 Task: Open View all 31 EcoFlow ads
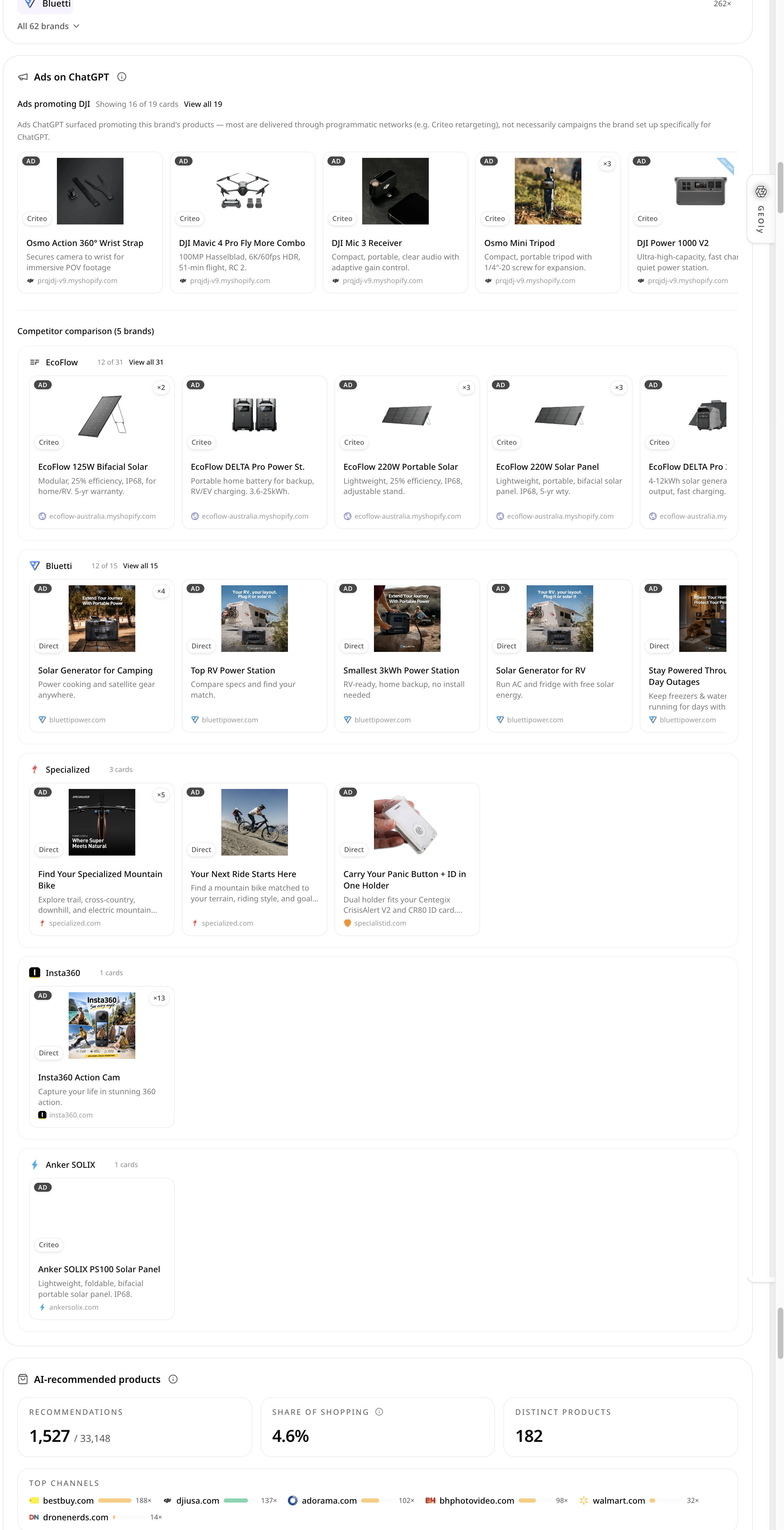coord(146,362)
